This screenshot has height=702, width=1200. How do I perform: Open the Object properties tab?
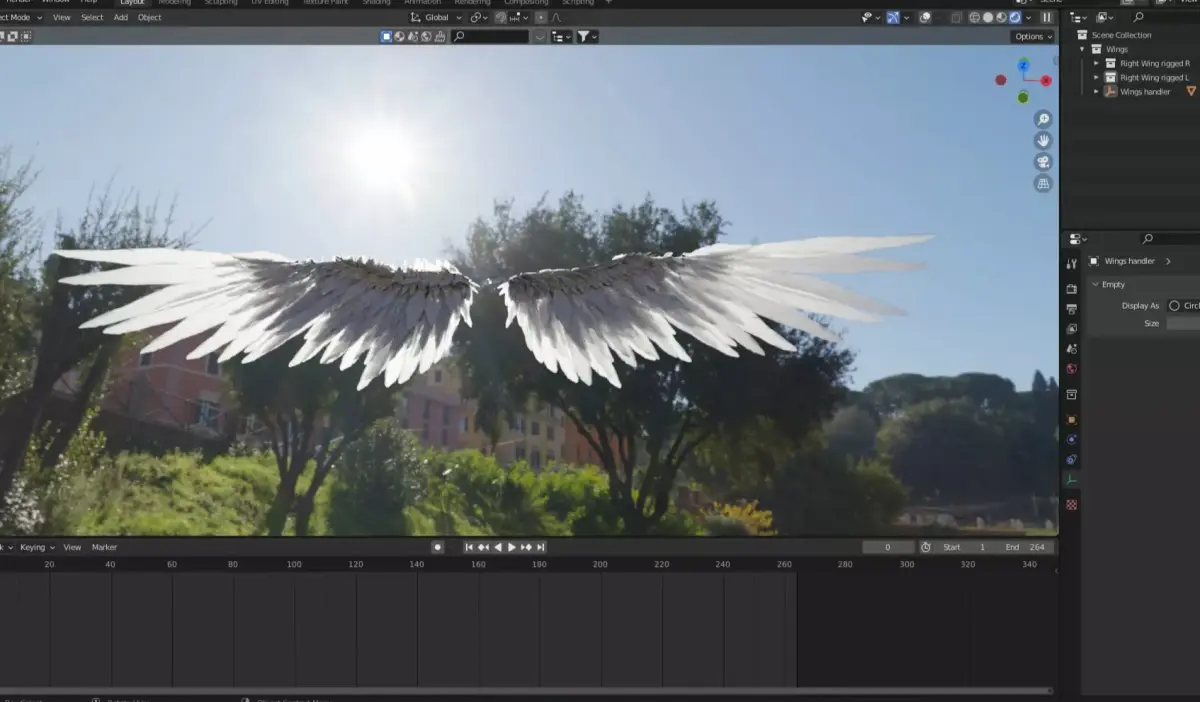[1071, 420]
